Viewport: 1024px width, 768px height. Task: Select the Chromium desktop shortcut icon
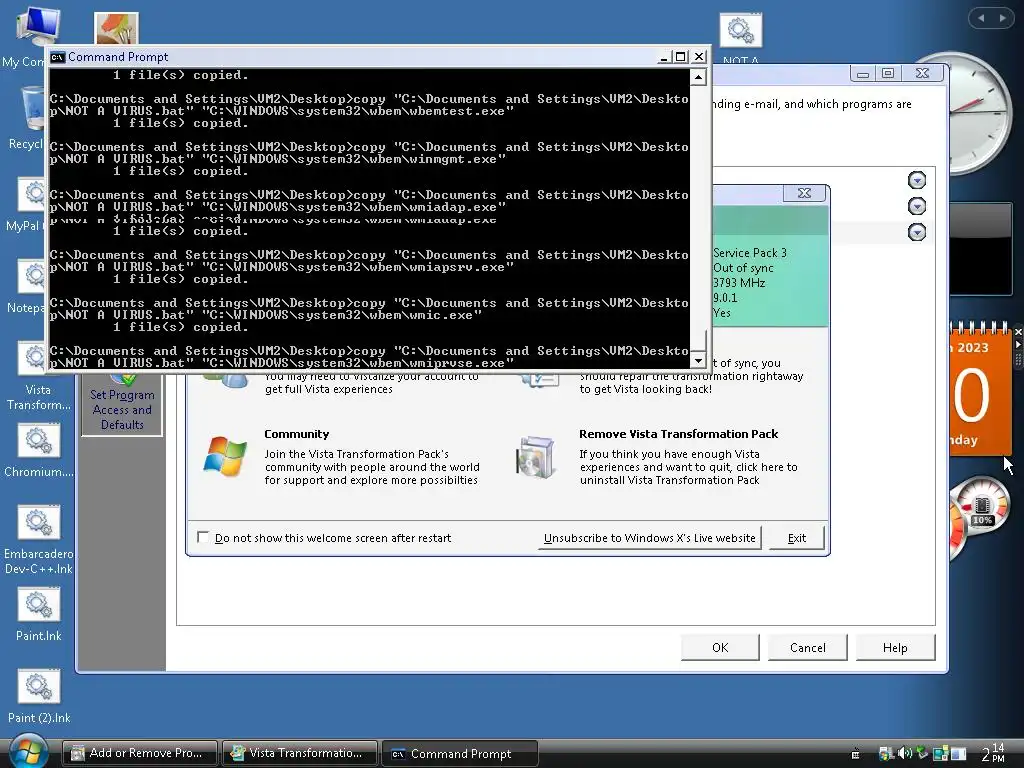click(38, 441)
